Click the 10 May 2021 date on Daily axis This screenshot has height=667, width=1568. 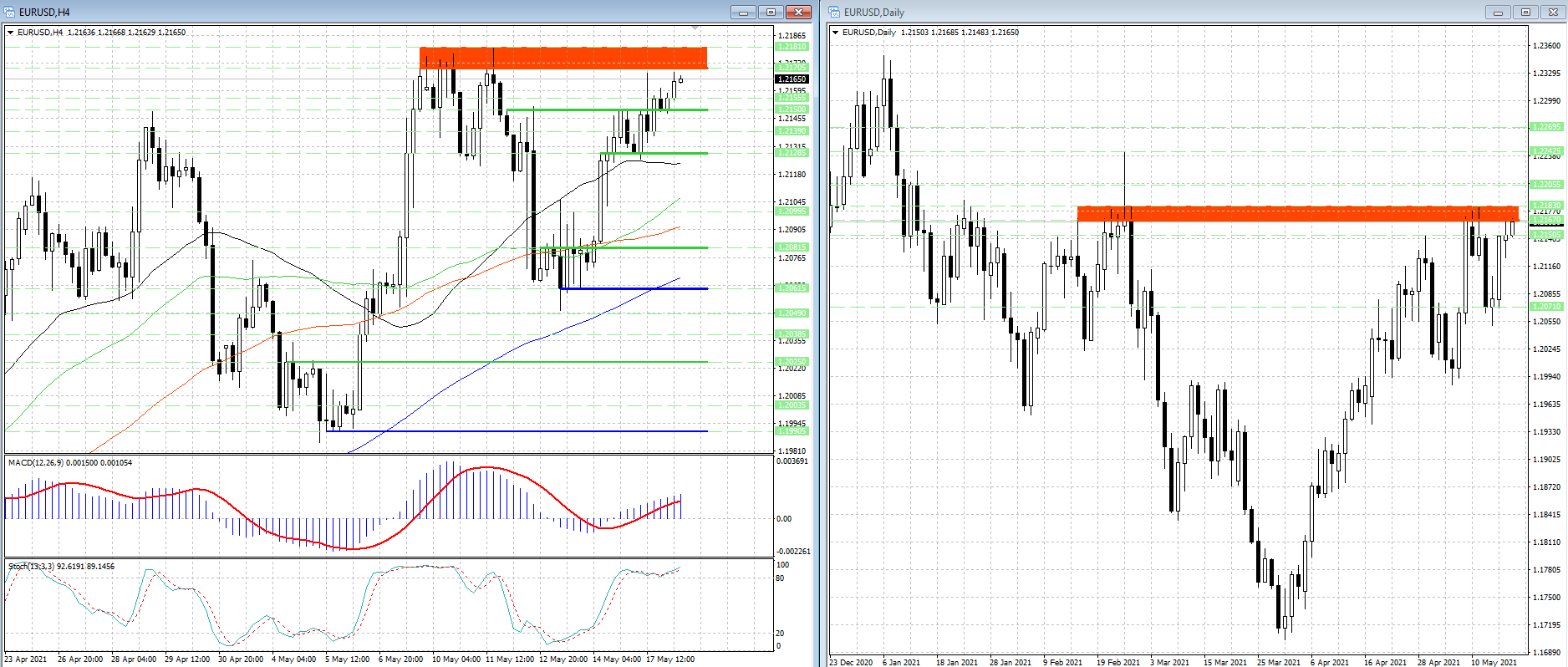pyautogui.click(x=1494, y=662)
